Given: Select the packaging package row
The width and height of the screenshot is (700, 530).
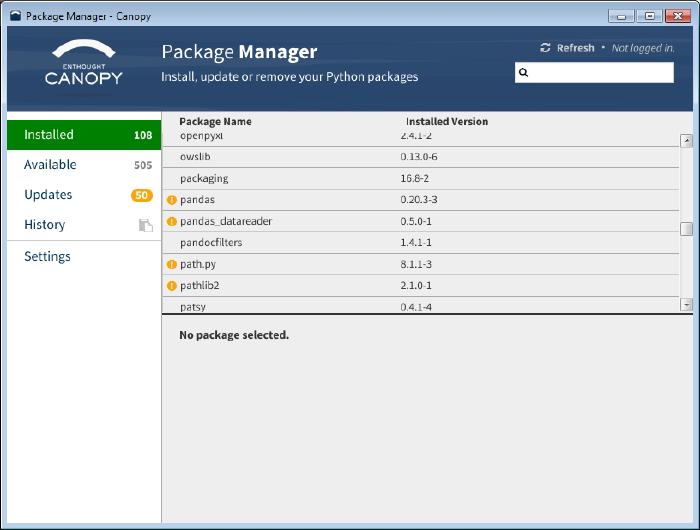Looking at the screenshot, I should [x=421, y=179].
